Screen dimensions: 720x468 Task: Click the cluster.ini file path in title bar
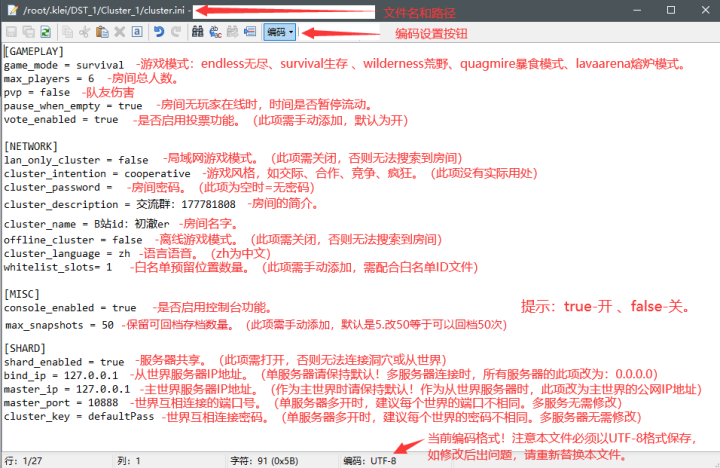tap(104, 10)
